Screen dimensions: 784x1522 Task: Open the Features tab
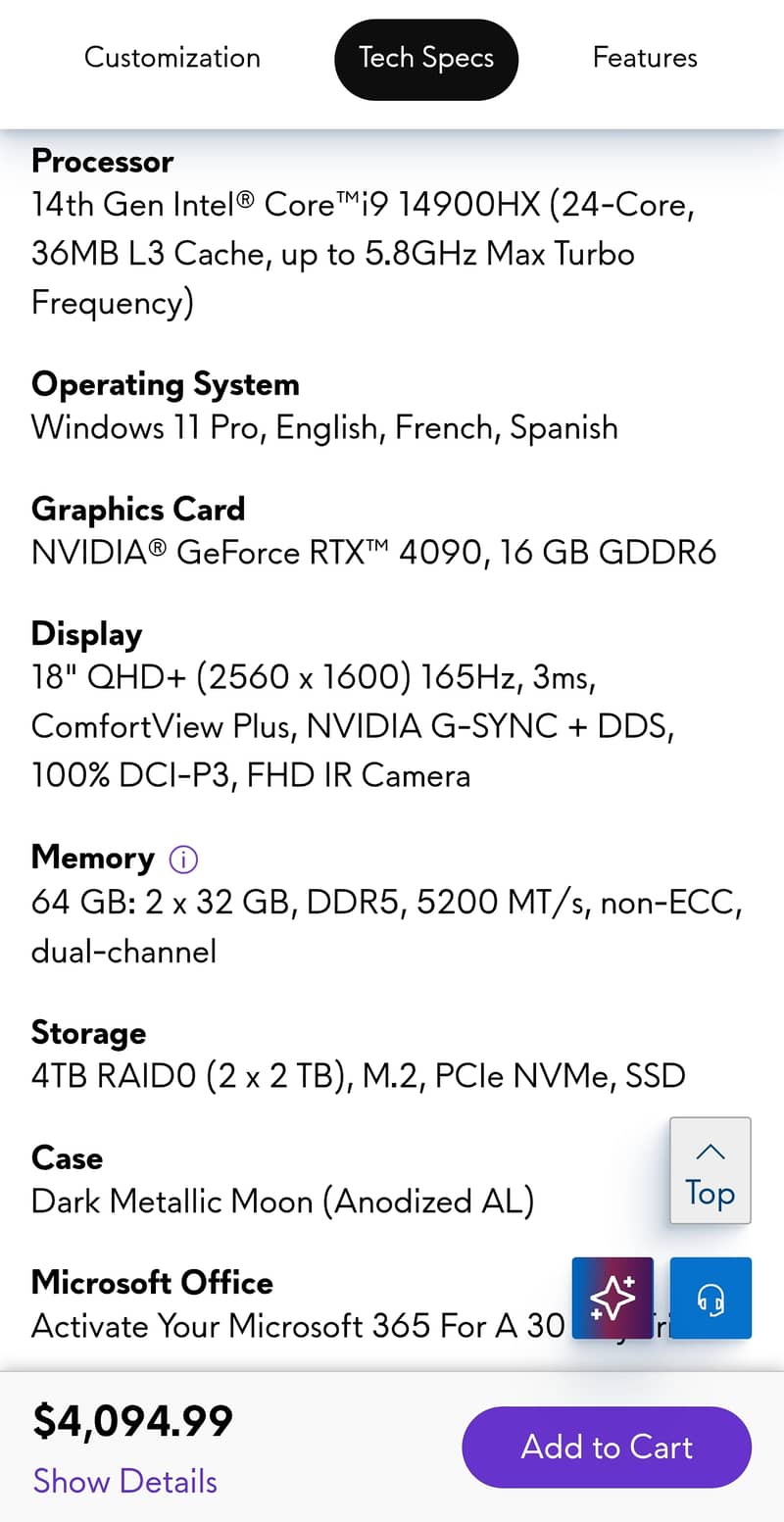click(645, 58)
